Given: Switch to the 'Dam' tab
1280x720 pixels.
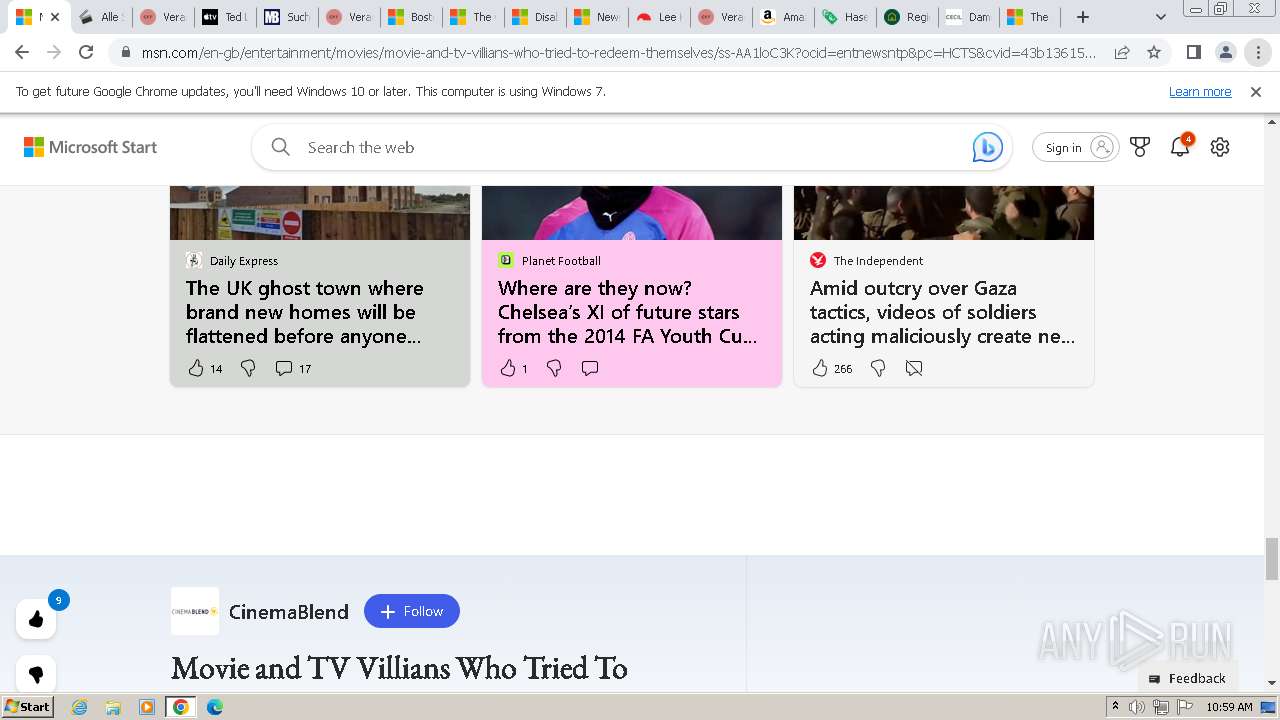Looking at the screenshot, I should (x=969, y=17).
